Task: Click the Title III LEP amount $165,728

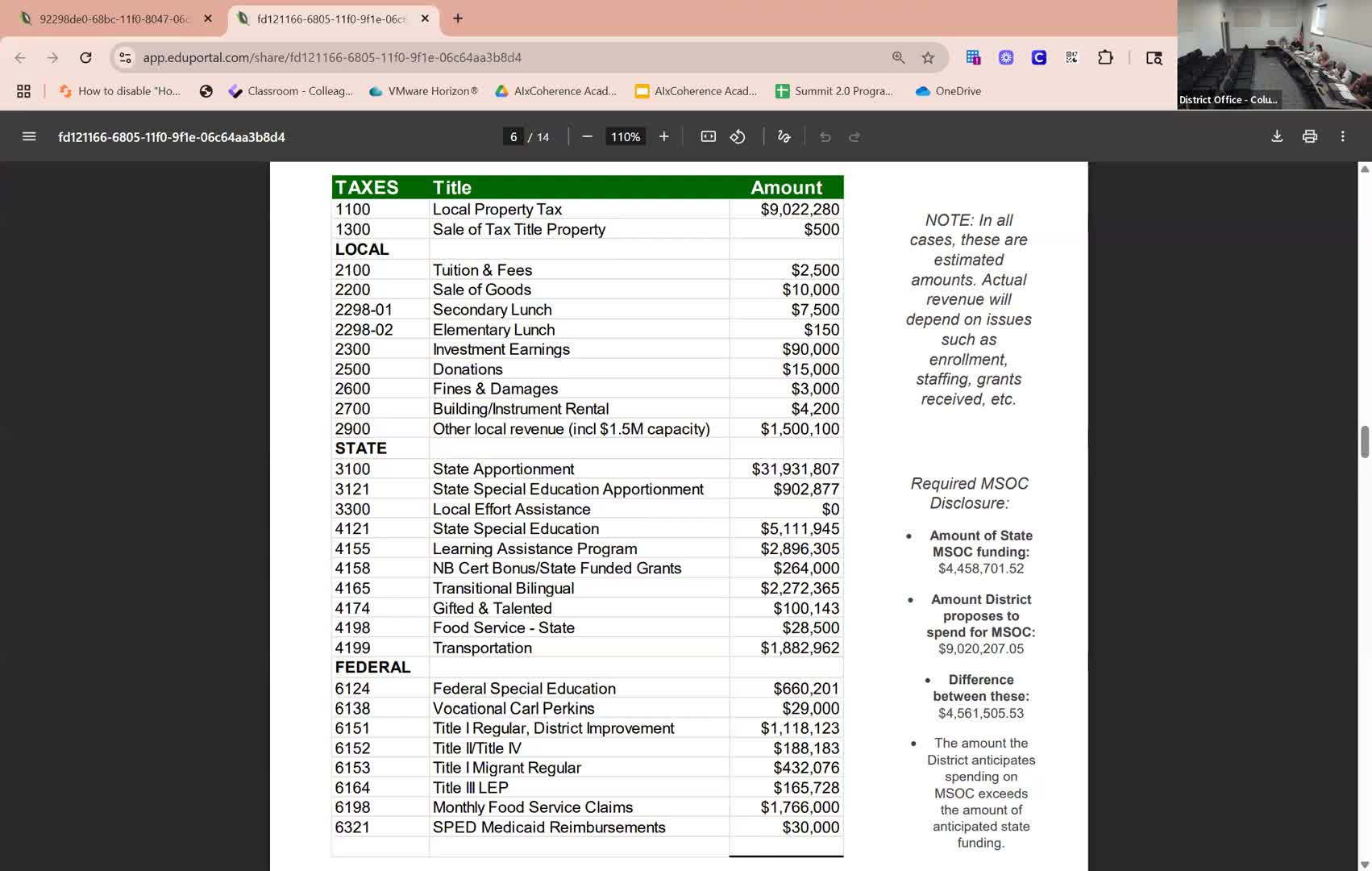Action: click(806, 788)
